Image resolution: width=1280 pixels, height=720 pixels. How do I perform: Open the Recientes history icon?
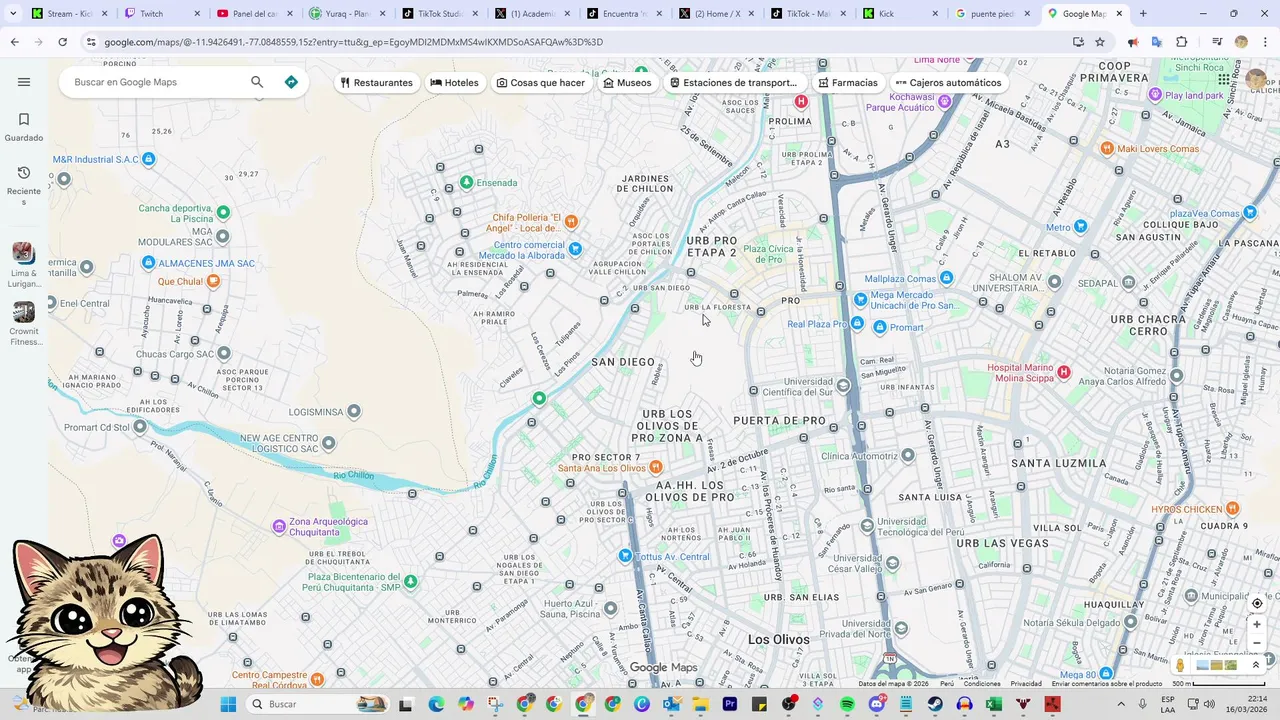point(24,173)
